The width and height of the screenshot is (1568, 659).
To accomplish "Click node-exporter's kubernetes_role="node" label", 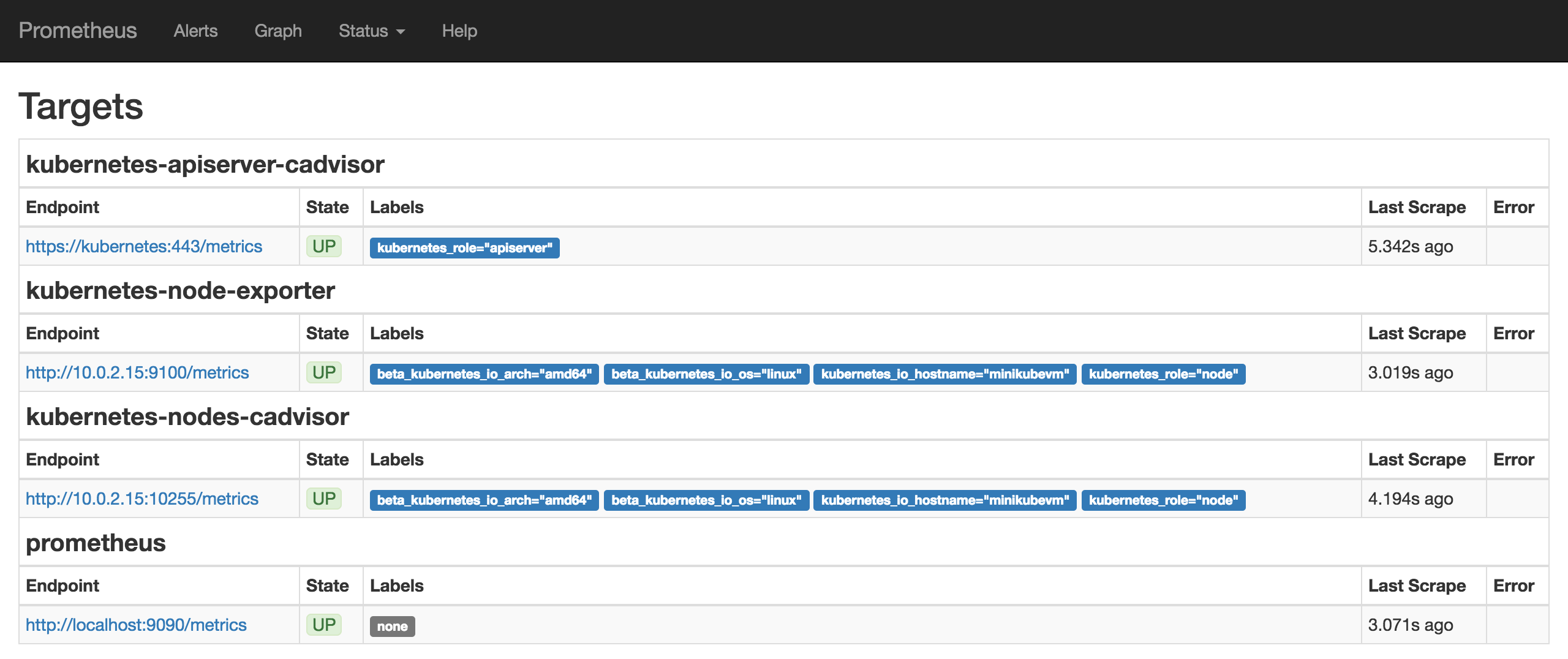I will [x=1163, y=374].
